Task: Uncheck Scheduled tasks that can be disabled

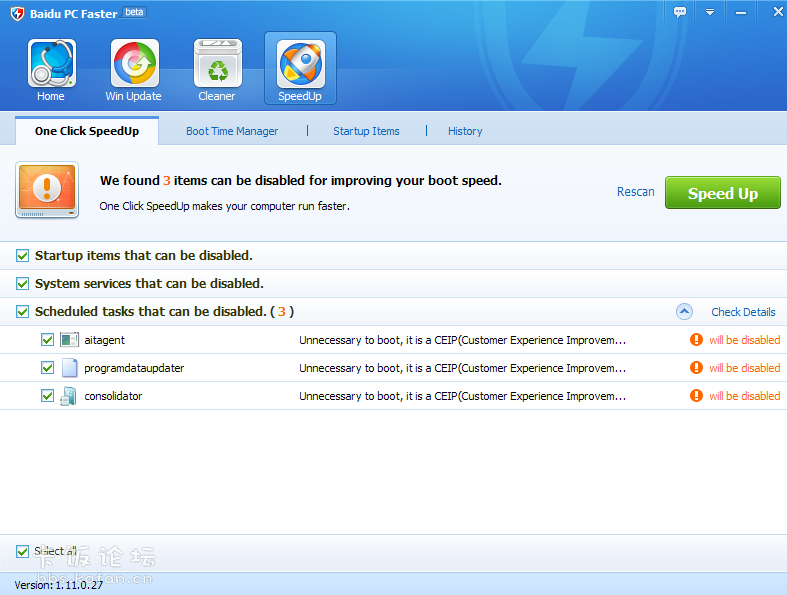Action: (23, 312)
